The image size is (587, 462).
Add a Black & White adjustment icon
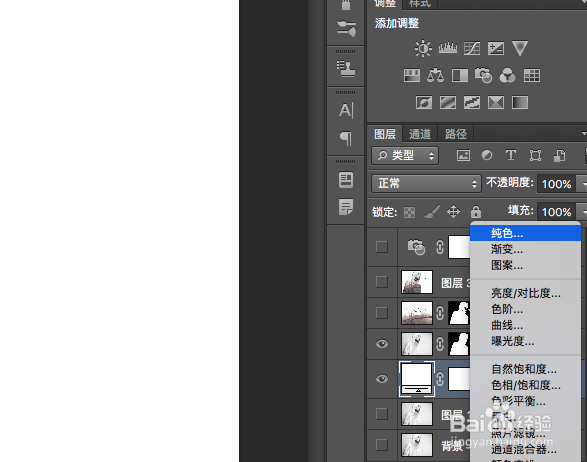coord(460,75)
